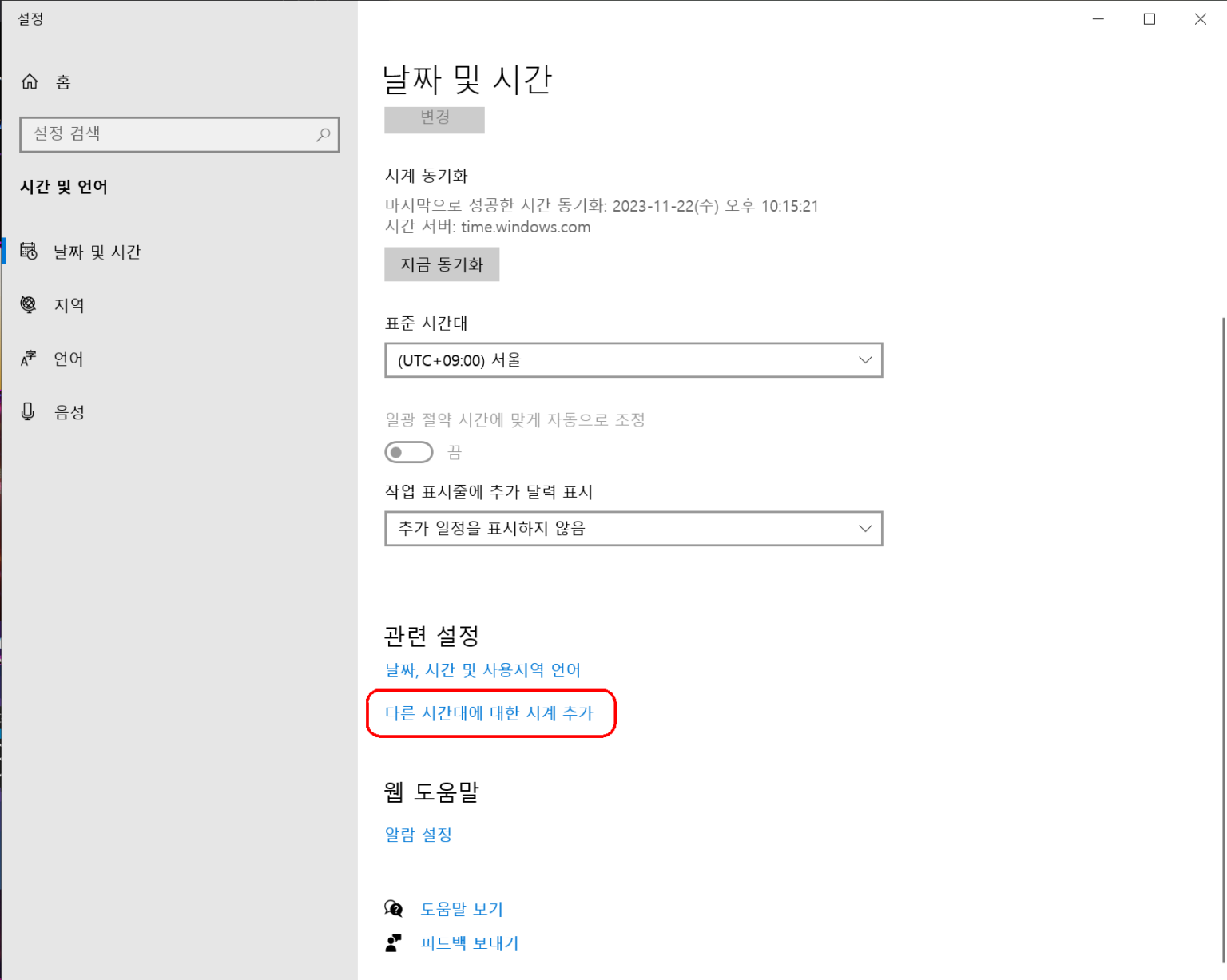Open 다른 시간대에 대한 시계 추가 link
Viewport: 1227px width, 980px height.
click(489, 713)
